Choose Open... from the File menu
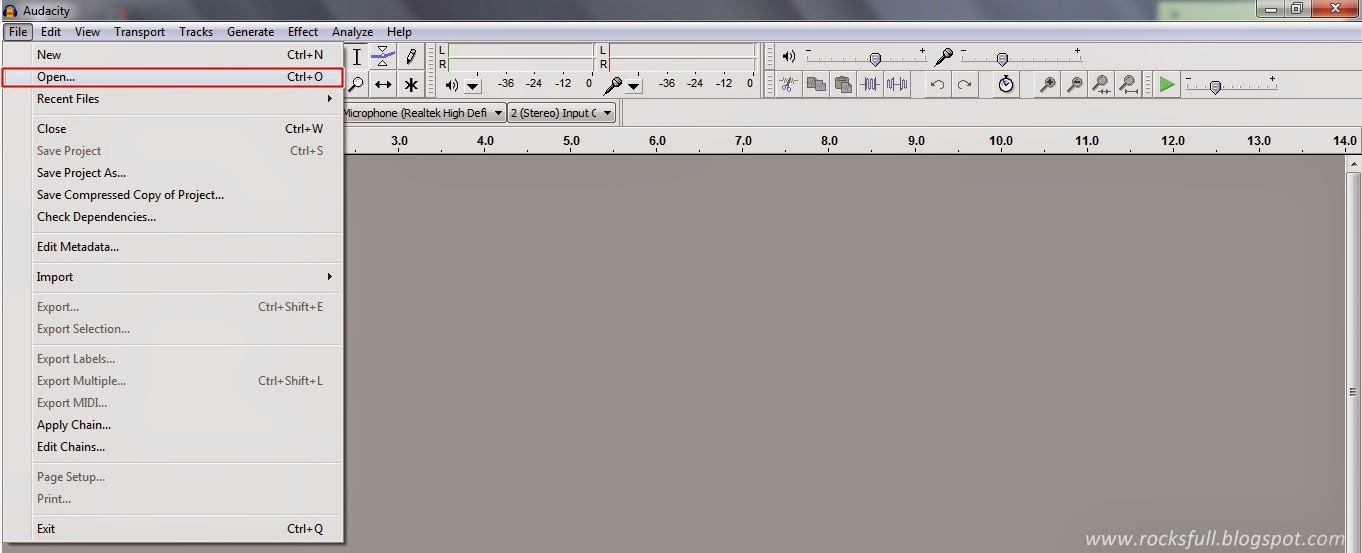Image resolution: width=1362 pixels, height=553 pixels. pyautogui.click(x=173, y=77)
